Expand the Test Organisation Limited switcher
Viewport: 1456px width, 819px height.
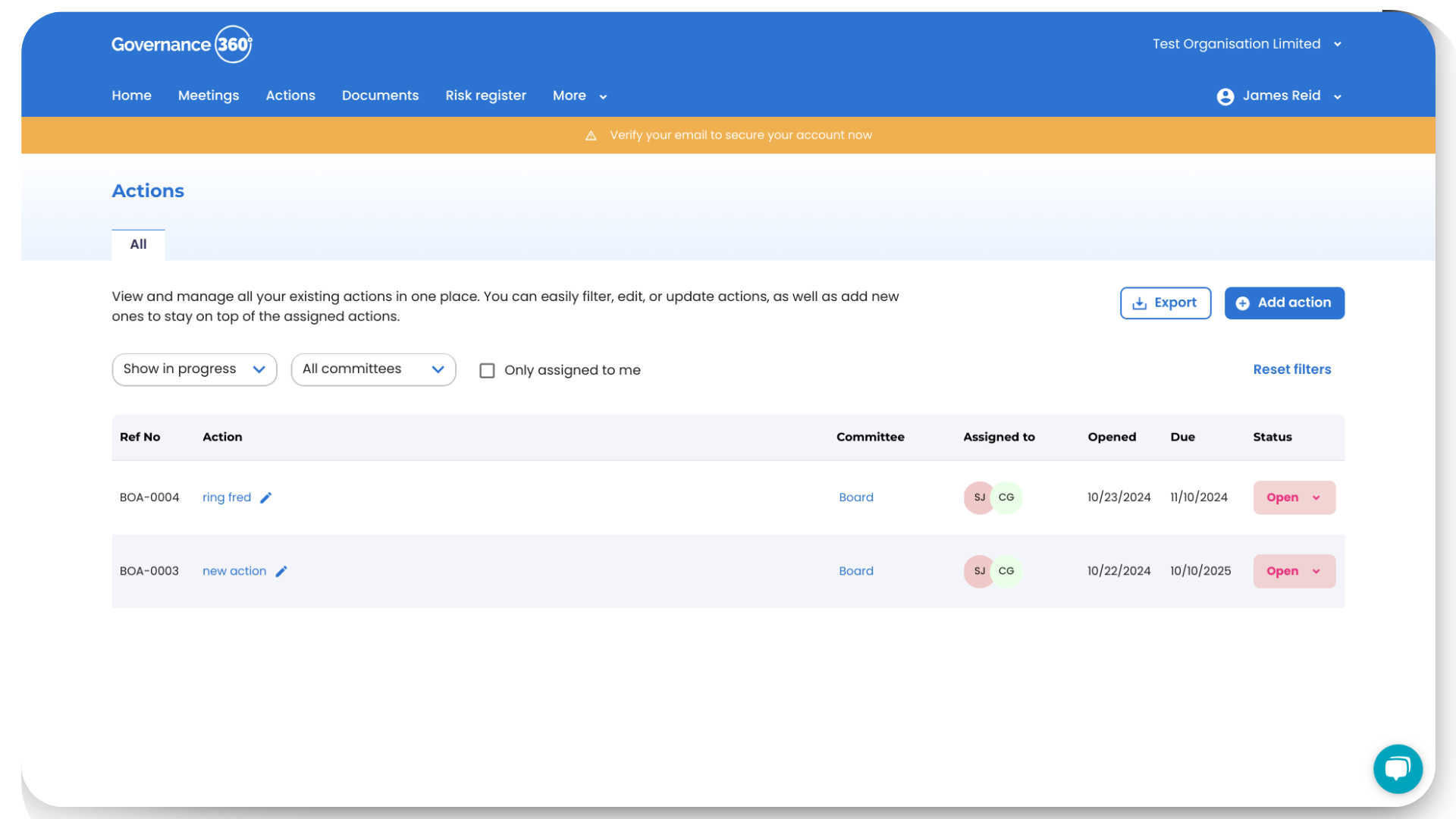tap(1247, 44)
